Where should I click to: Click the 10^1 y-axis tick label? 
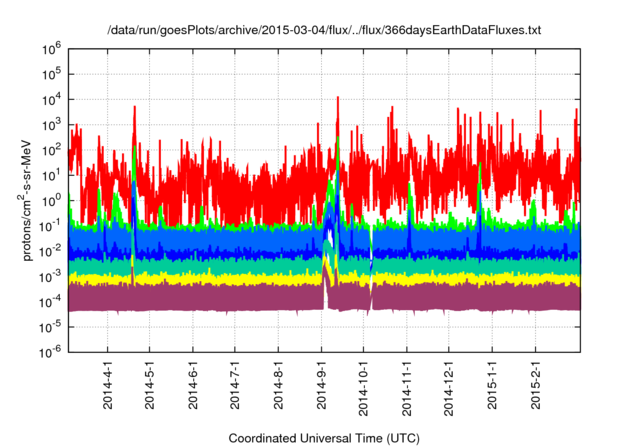click(x=51, y=176)
